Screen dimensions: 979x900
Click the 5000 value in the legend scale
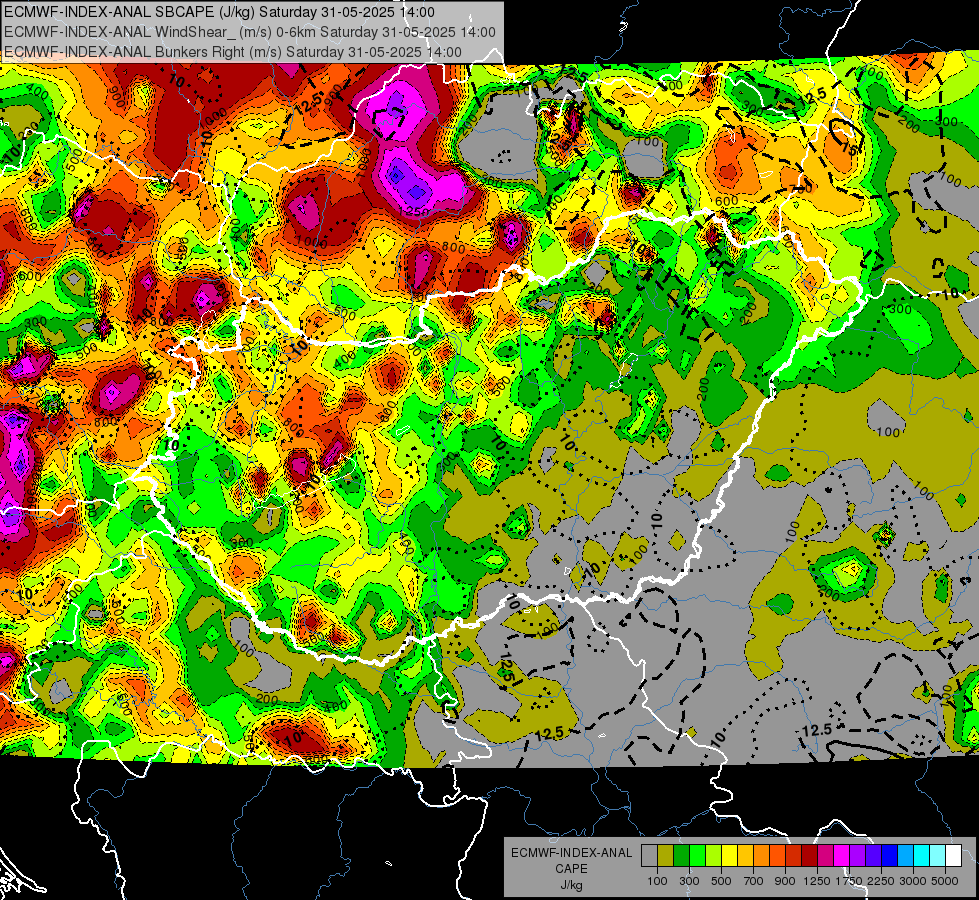(945, 881)
